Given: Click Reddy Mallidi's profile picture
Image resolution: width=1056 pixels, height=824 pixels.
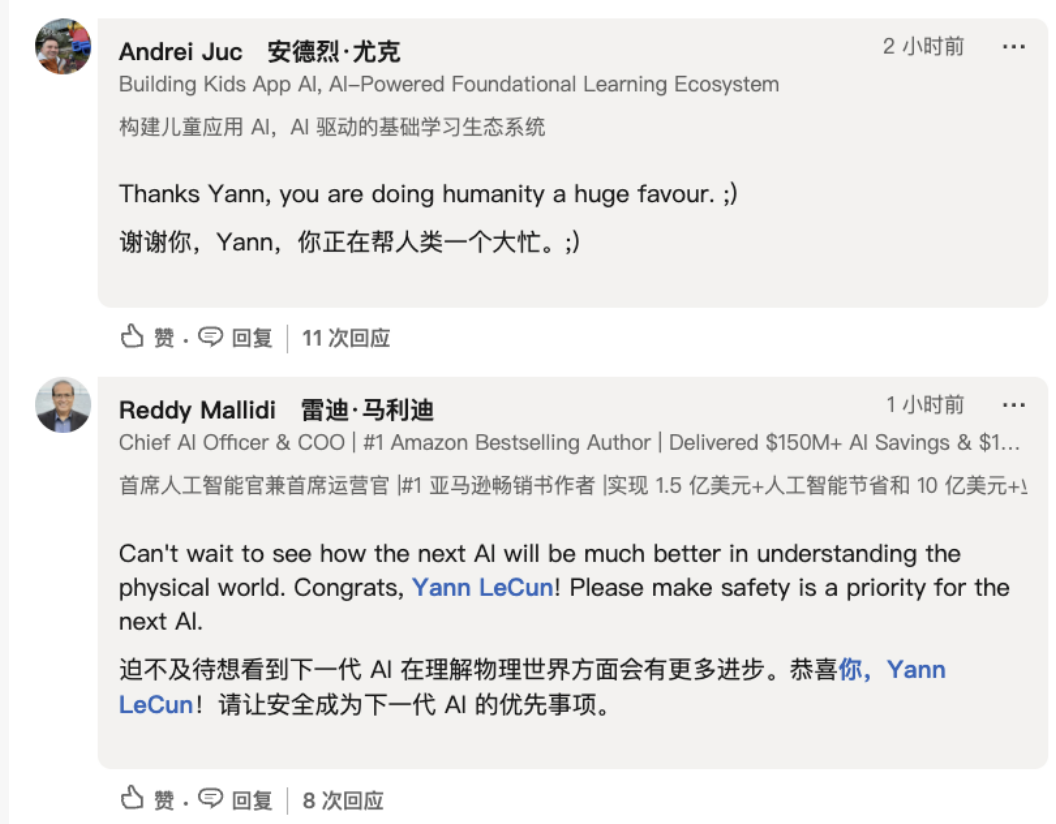Looking at the screenshot, I should pos(62,406).
